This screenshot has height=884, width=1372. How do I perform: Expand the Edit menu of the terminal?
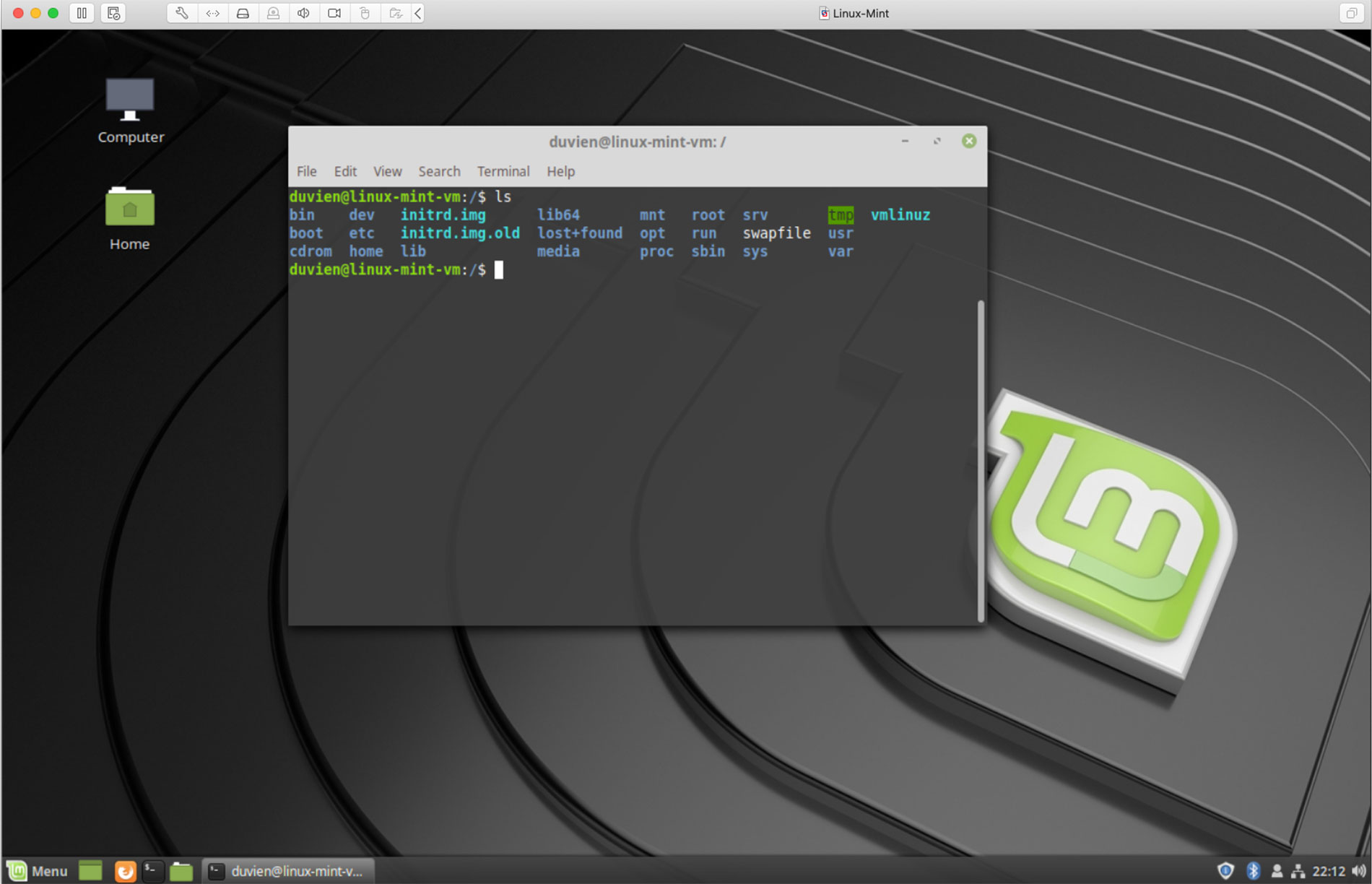click(x=345, y=171)
